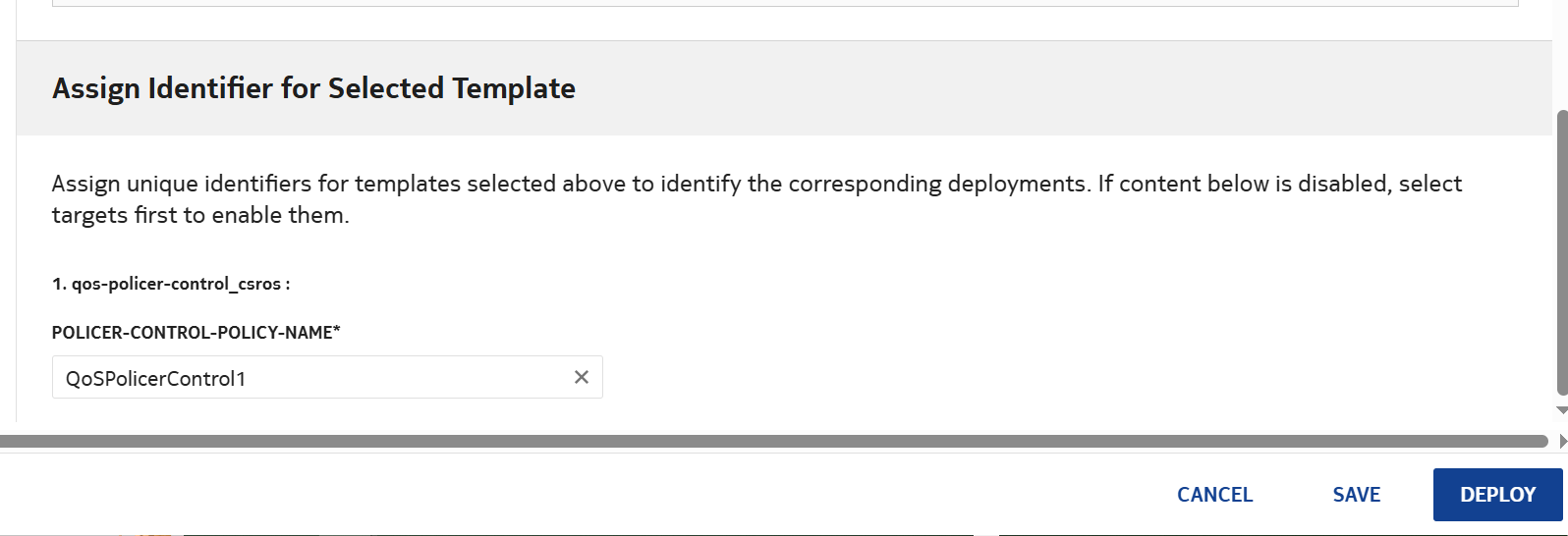This screenshot has height=536, width=1568.
Task: Clear the policy name field with X
Action: tap(582, 377)
